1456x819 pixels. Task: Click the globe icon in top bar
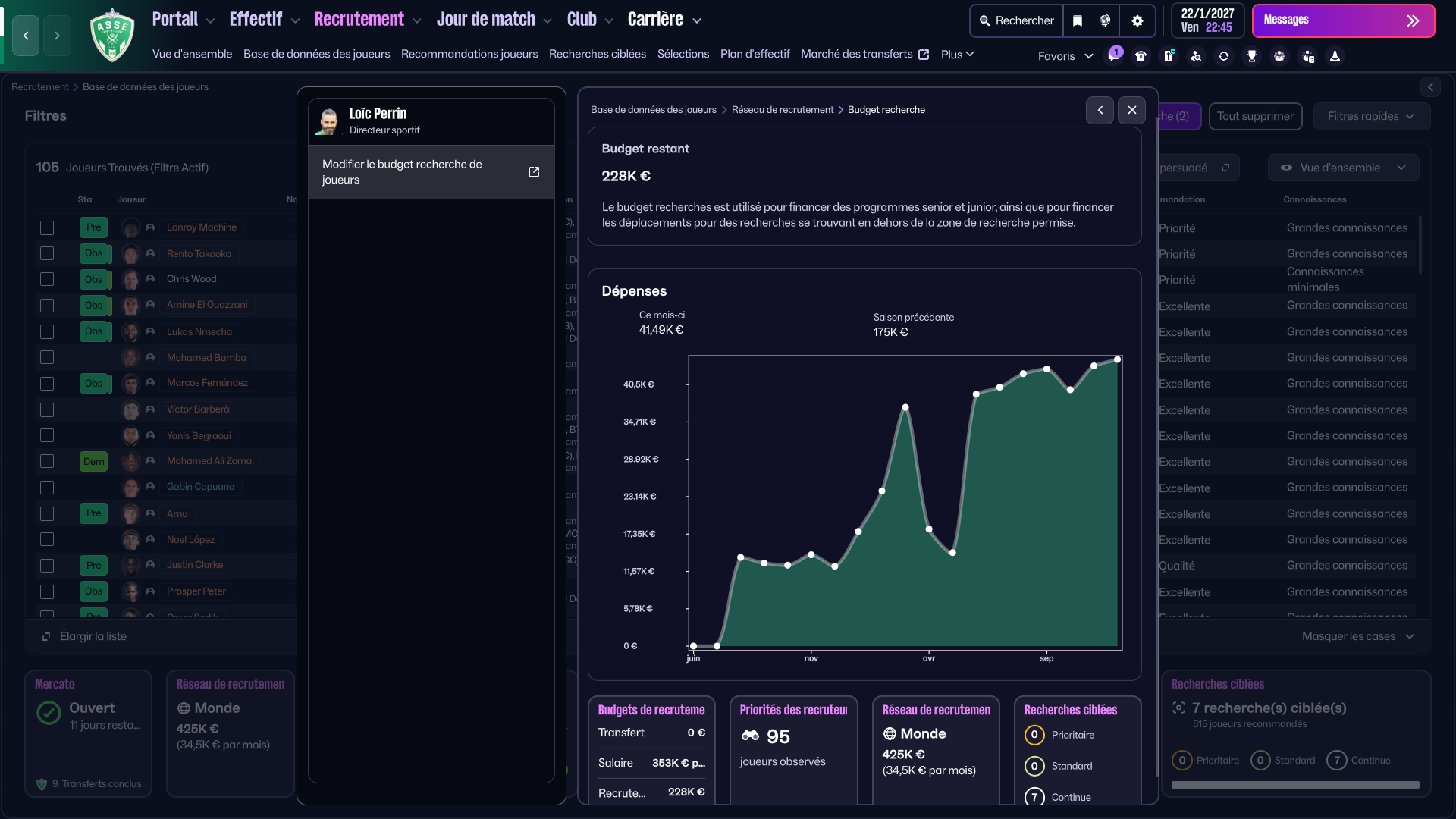(1105, 20)
